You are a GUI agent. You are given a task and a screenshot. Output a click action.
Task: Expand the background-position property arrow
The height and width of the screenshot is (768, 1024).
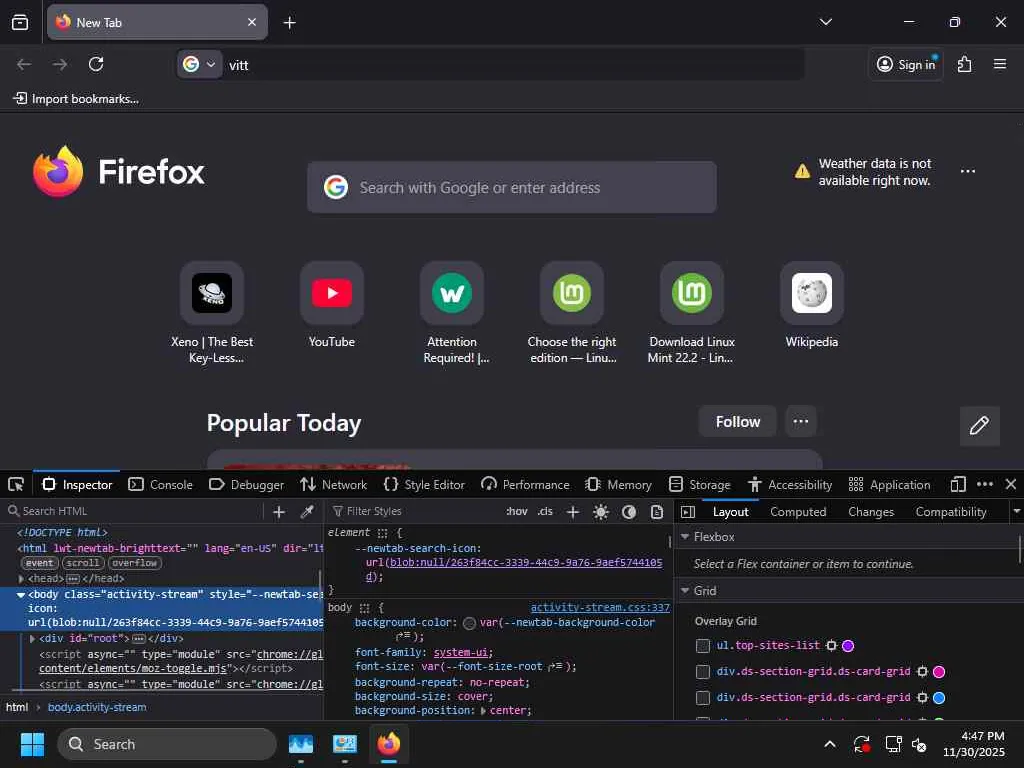pos(483,711)
